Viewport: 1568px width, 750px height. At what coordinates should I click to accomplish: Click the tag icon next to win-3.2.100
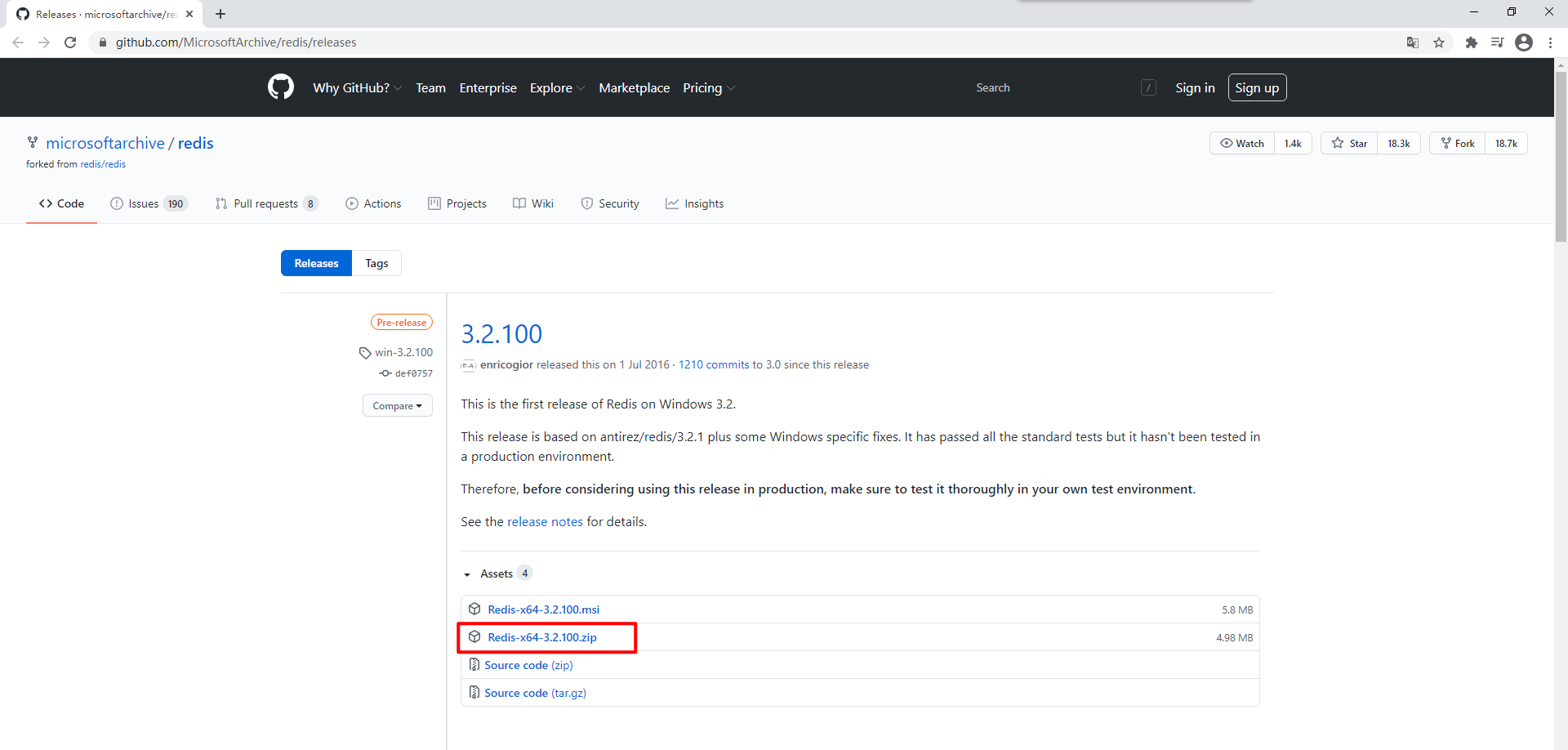coord(365,353)
